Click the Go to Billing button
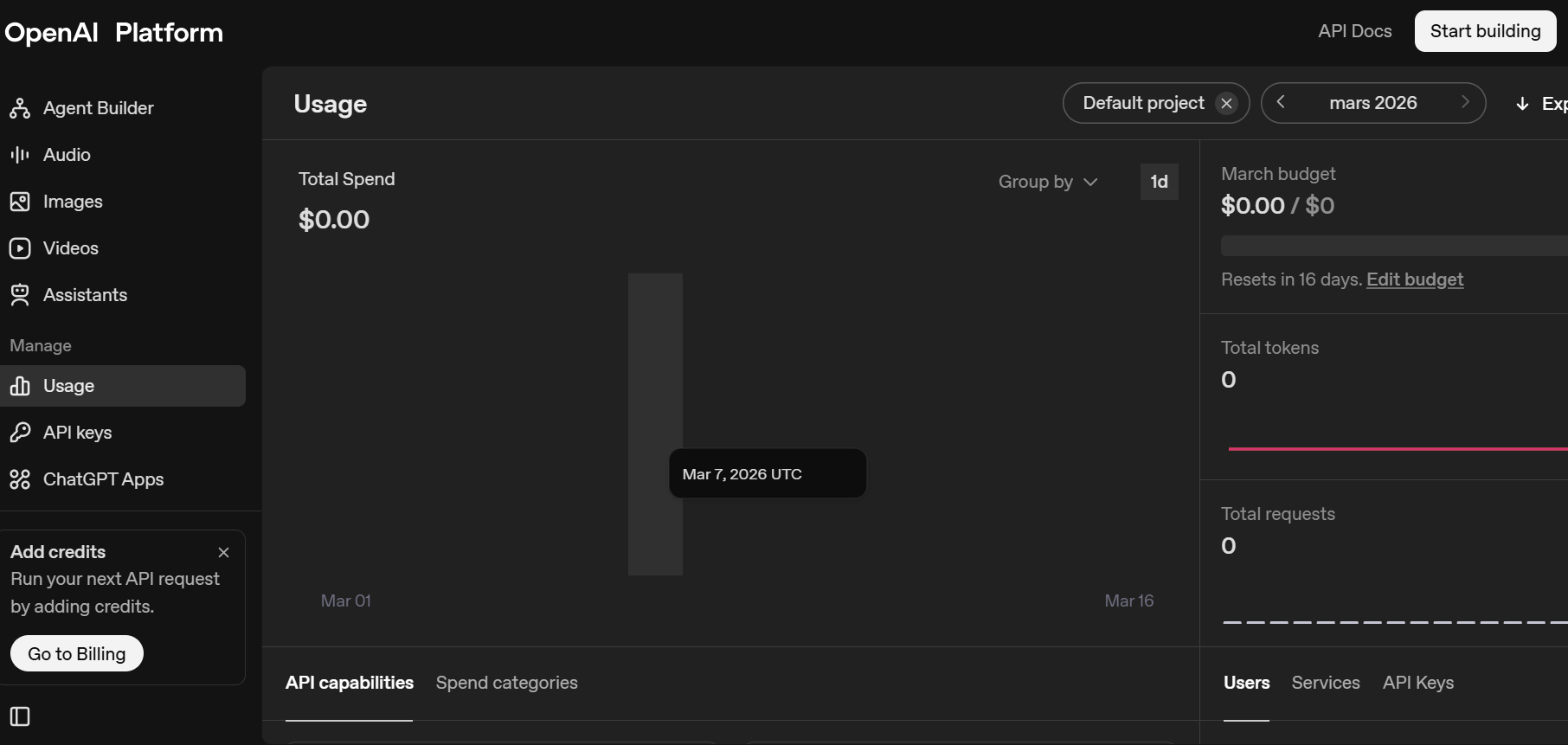The image size is (1568, 745). 77,654
